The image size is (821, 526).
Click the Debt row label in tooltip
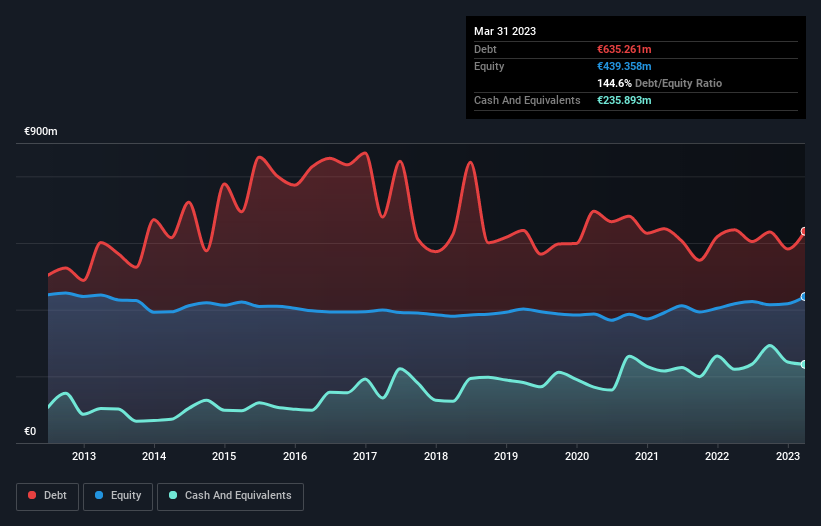pos(485,49)
